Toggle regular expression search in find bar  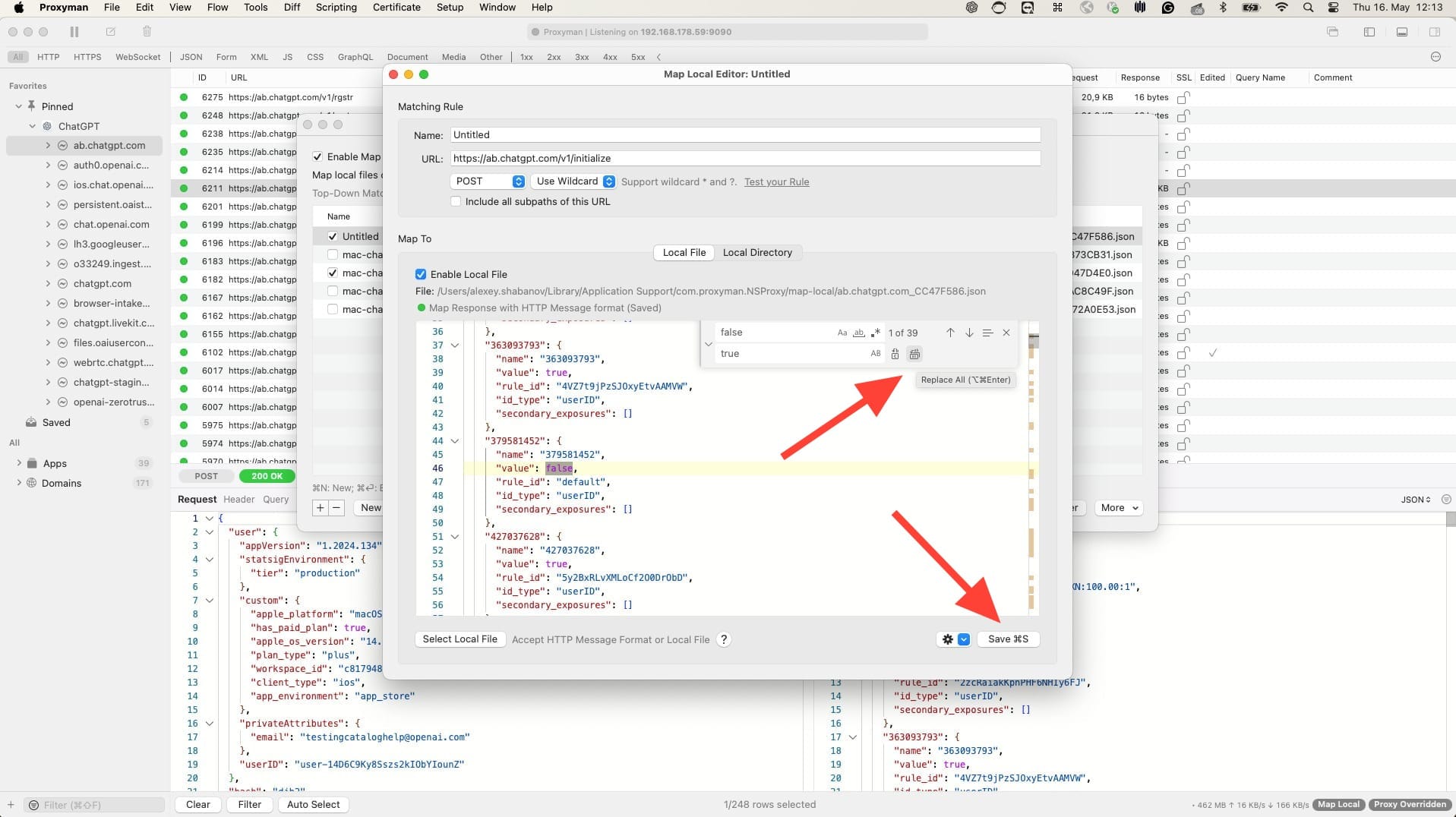click(x=876, y=333)
